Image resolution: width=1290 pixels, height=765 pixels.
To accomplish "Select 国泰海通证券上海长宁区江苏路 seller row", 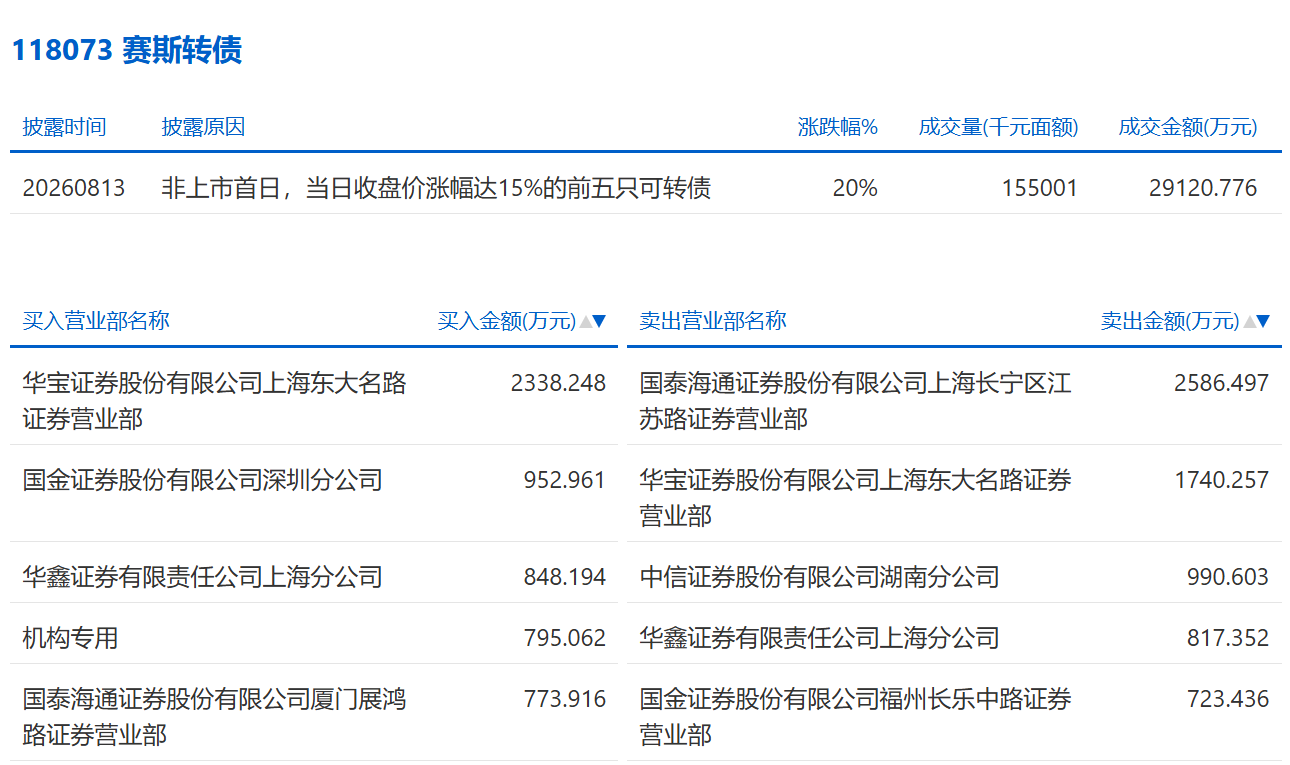I will 856,401.
